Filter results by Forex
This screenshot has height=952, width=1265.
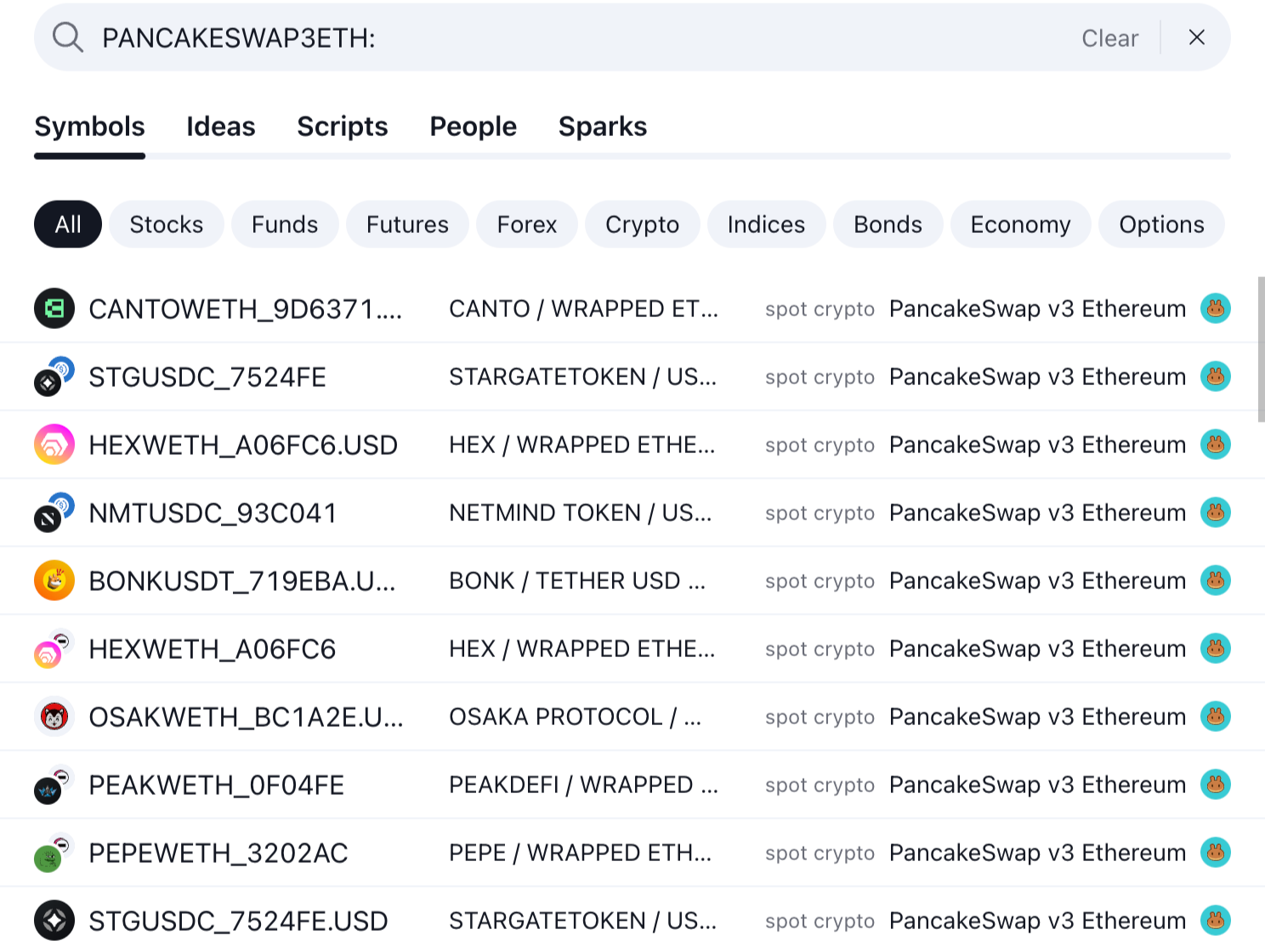527,224
